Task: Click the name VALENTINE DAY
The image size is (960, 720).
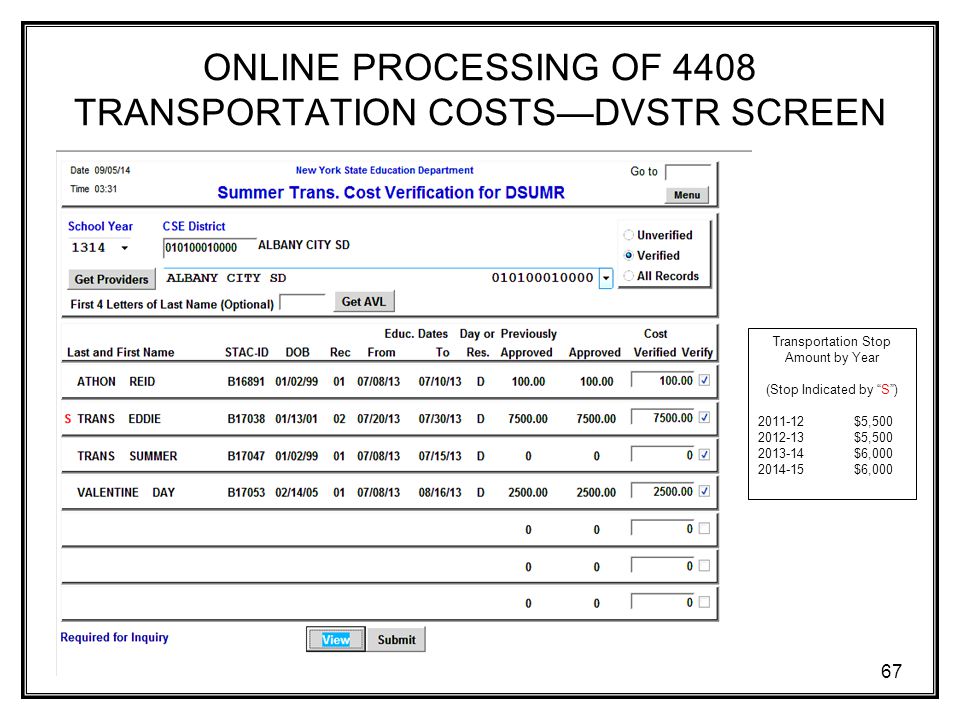Action: tap(126, 492)
